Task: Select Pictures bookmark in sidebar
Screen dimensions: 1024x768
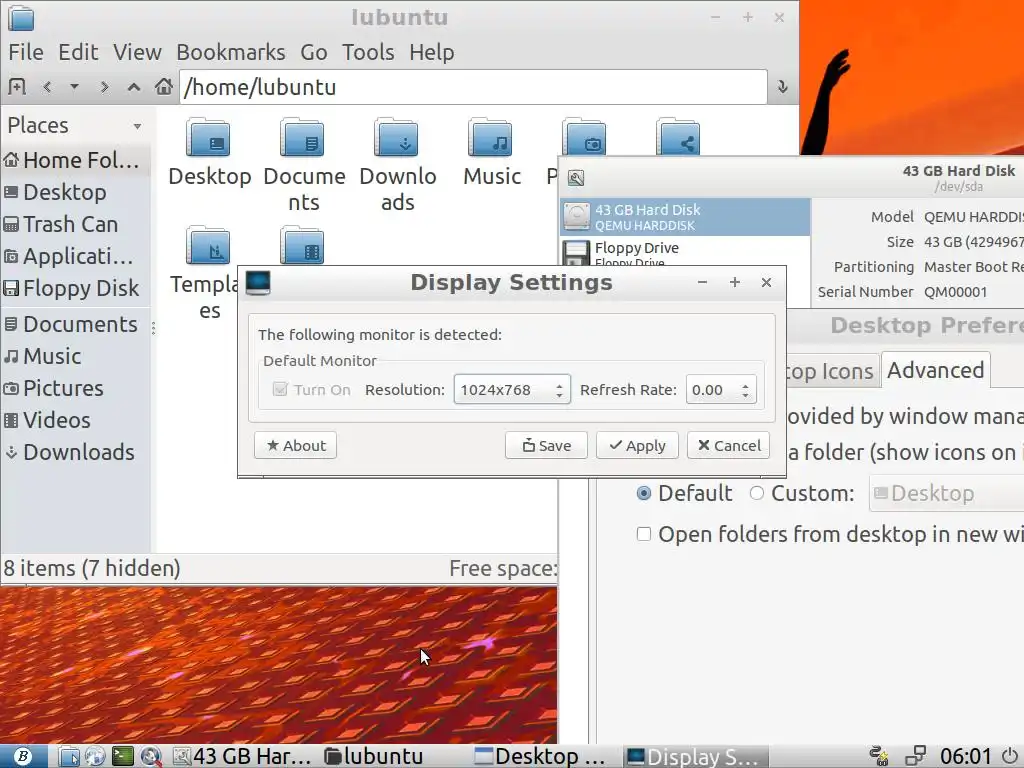Action: 75,388
